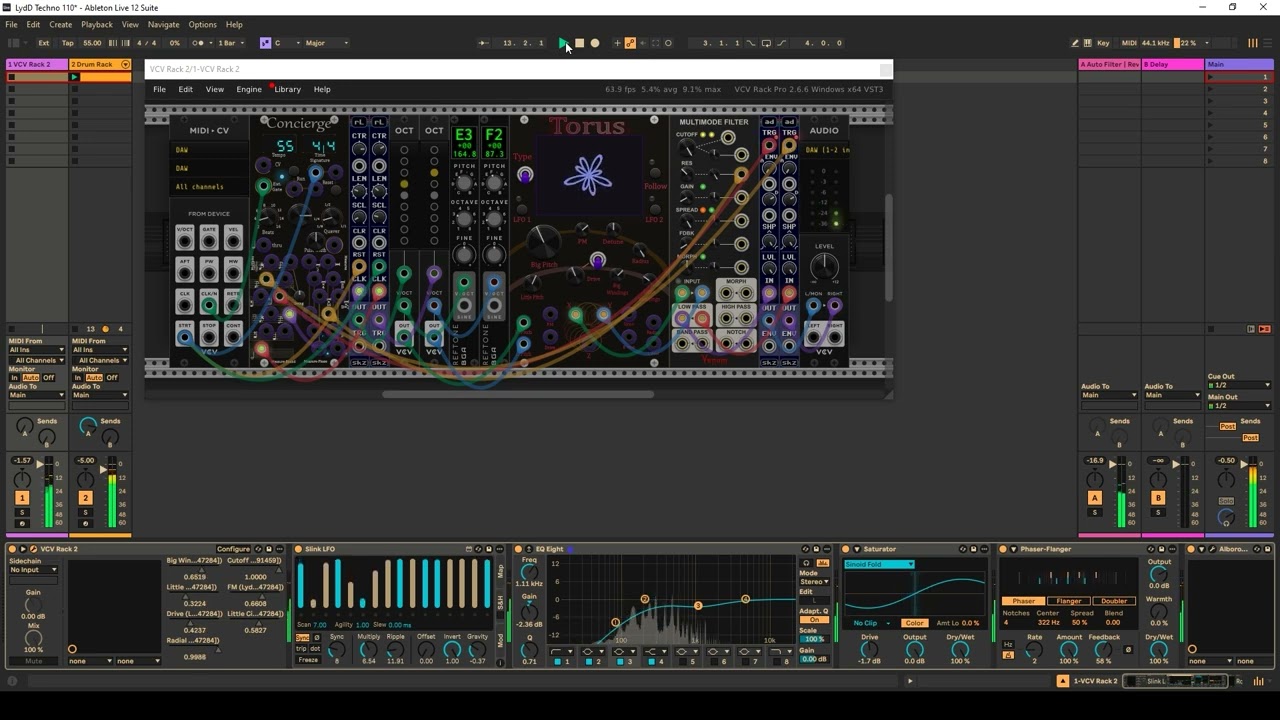Open the Saturator No Clip dropdown

pos(870,623)
